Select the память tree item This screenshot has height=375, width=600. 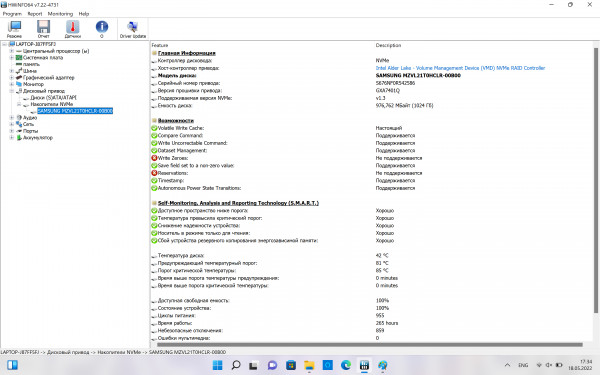31,64
